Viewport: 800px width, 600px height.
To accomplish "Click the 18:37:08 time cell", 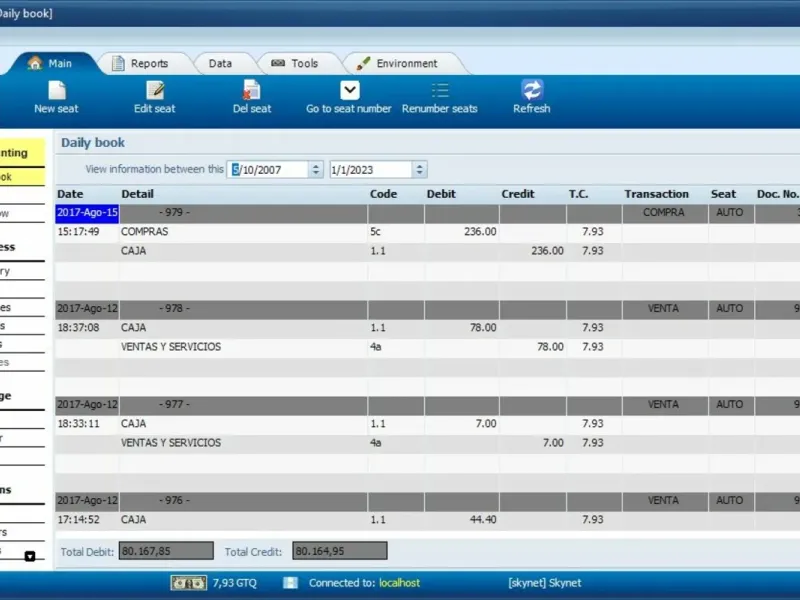I will coord(79,328).
